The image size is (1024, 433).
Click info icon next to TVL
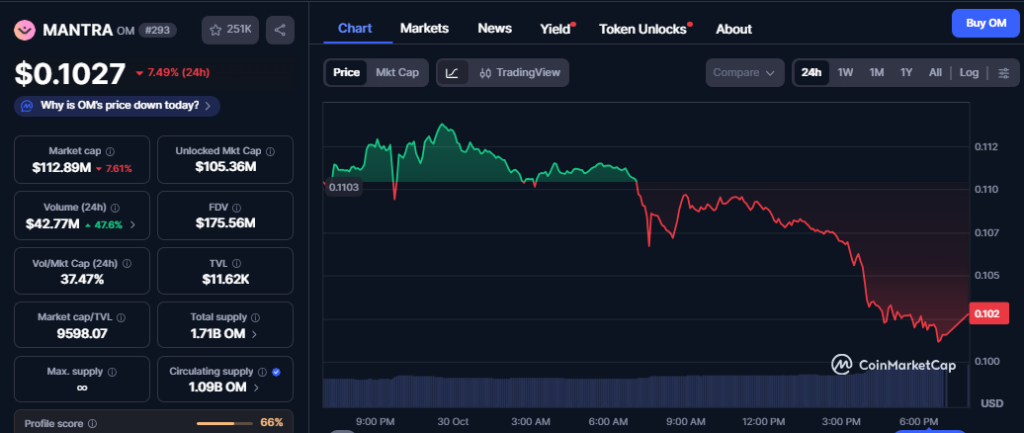pyautogui.click(x=236, y=264)
